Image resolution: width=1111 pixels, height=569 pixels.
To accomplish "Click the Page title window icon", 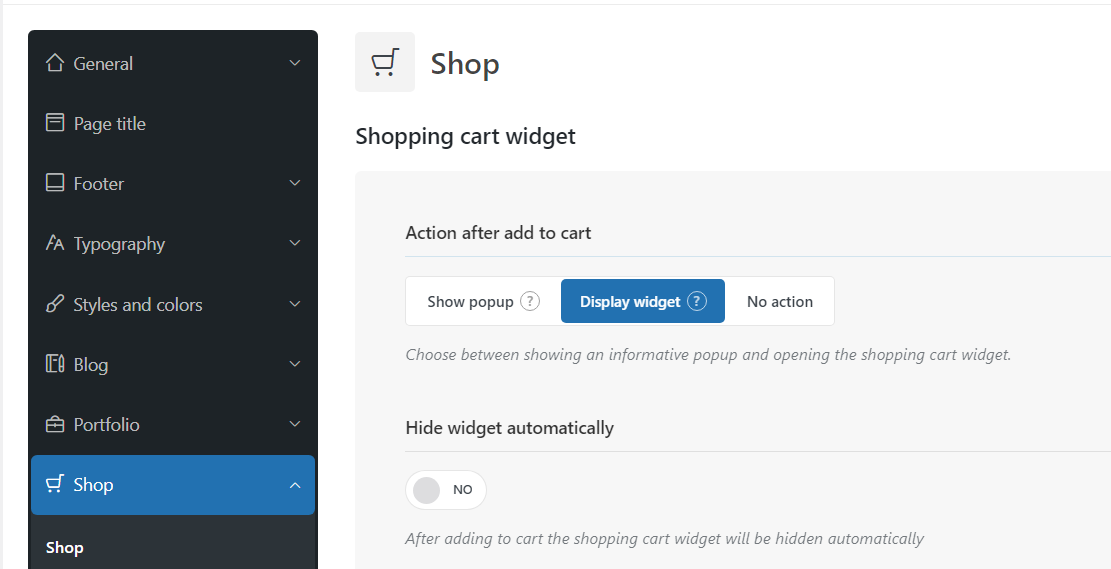I will click(55, 123).
